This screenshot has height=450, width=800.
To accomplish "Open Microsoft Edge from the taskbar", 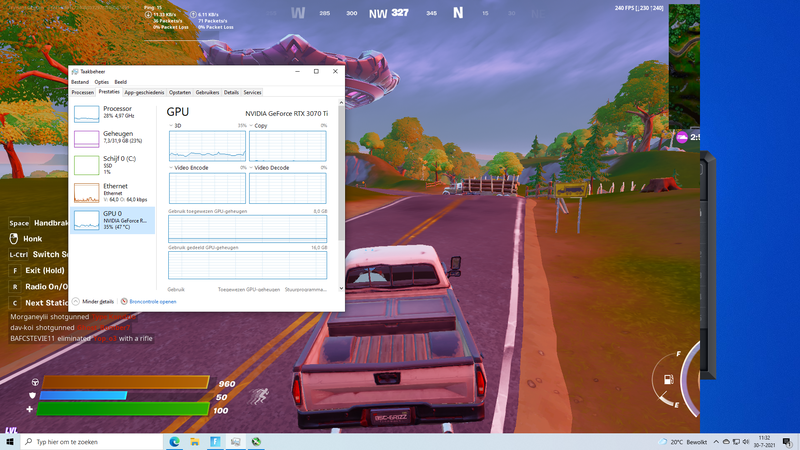I will coord(174,442).
